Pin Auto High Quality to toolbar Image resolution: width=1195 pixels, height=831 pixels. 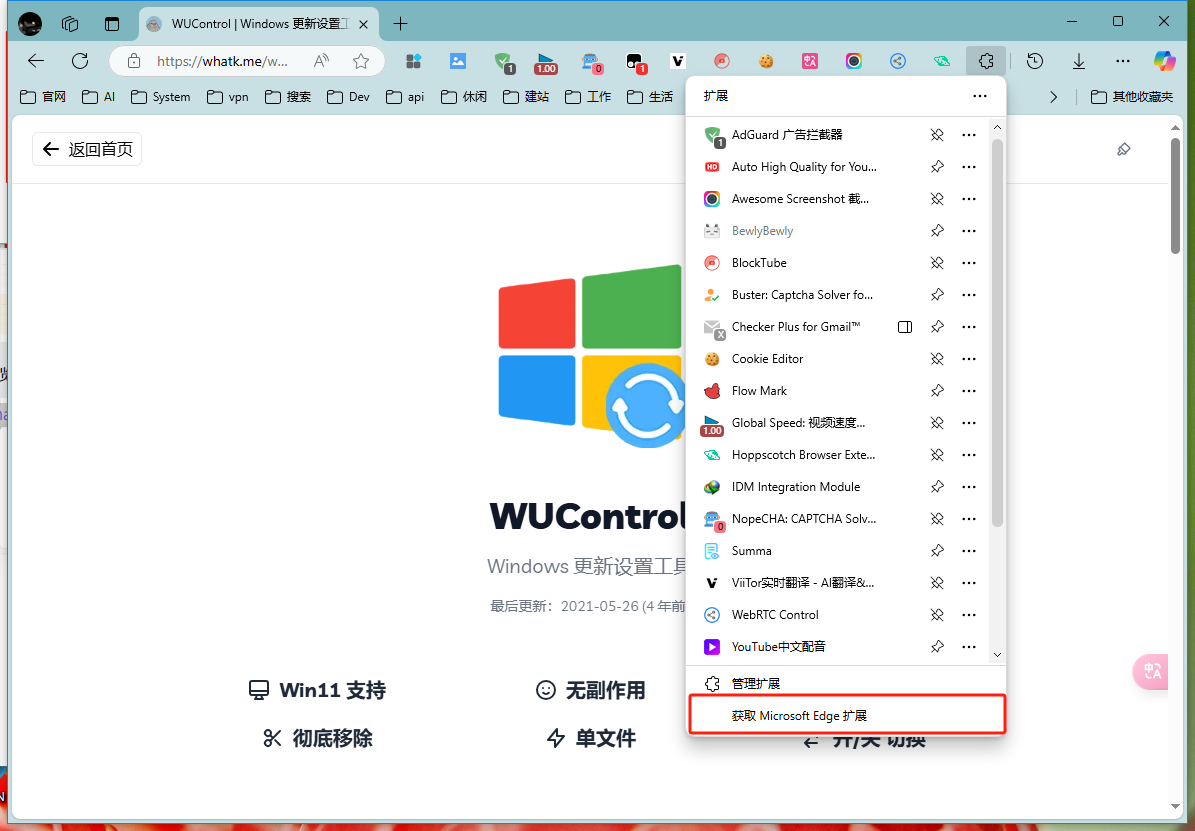pyautogui.click(x=937, y=167)
